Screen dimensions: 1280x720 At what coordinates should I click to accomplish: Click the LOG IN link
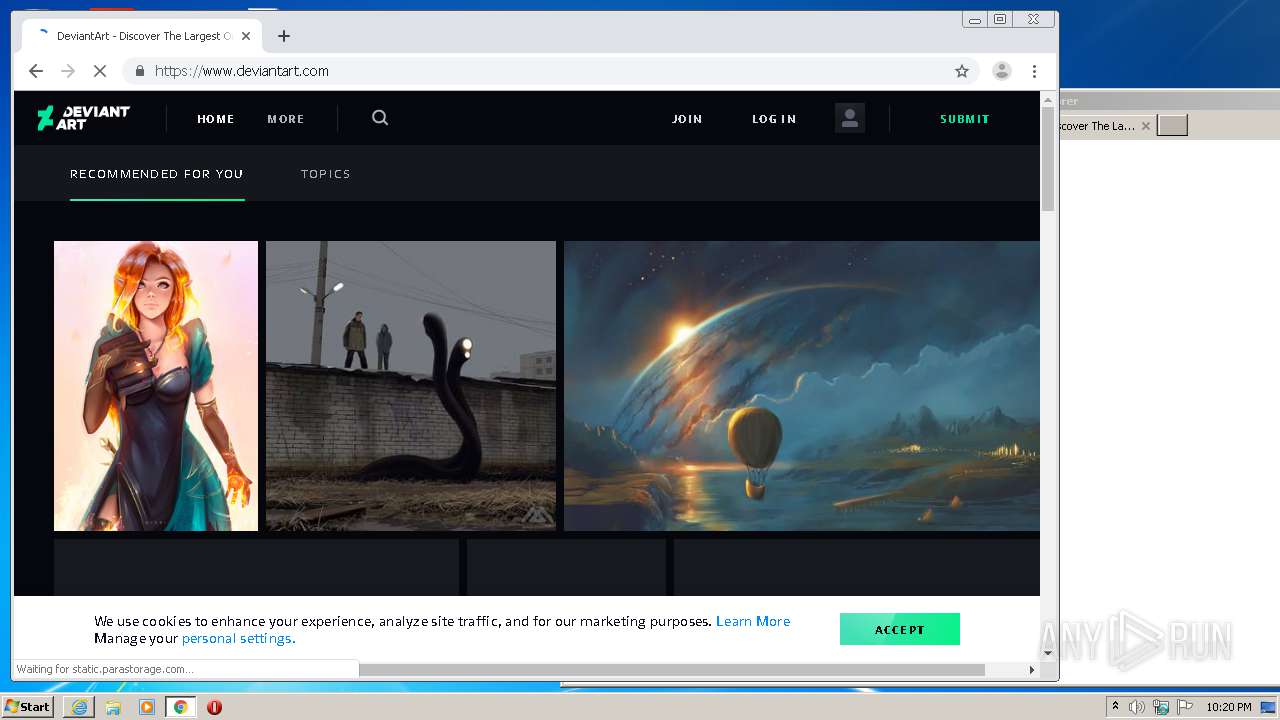pos(774,119)
